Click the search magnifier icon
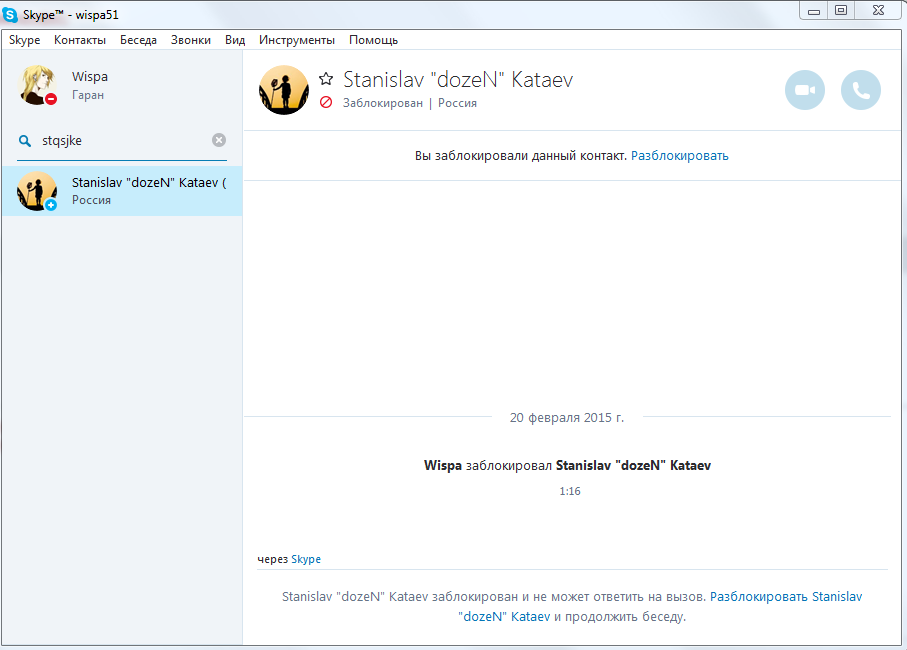Viewport: 907px width, 650px height. pyautogui.click(x=25, y=141)
